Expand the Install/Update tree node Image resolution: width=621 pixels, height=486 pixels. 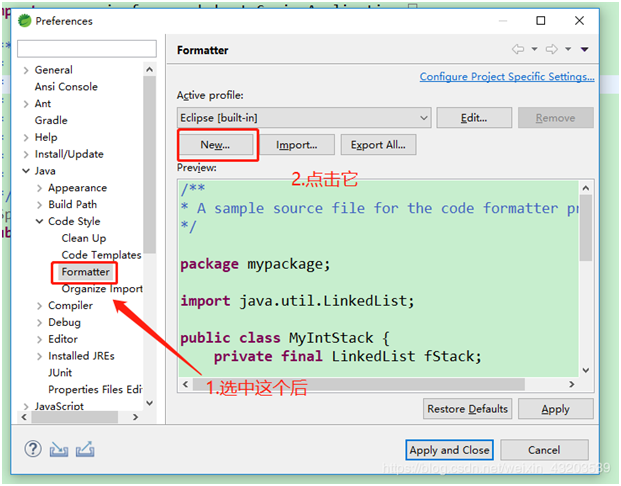[x=26, y=154]
